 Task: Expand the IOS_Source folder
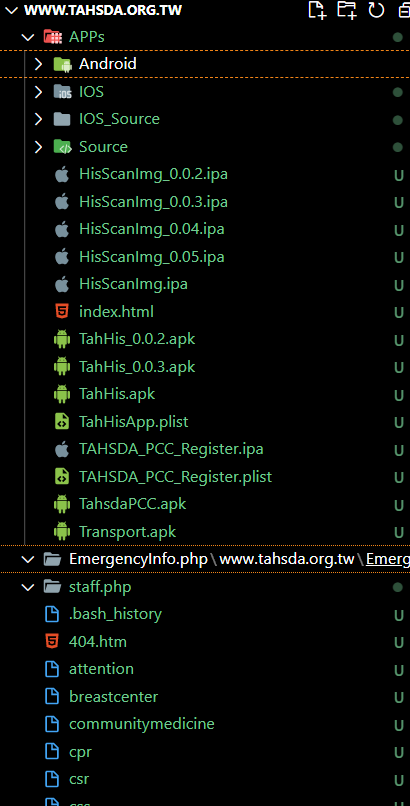pos(38,119)
